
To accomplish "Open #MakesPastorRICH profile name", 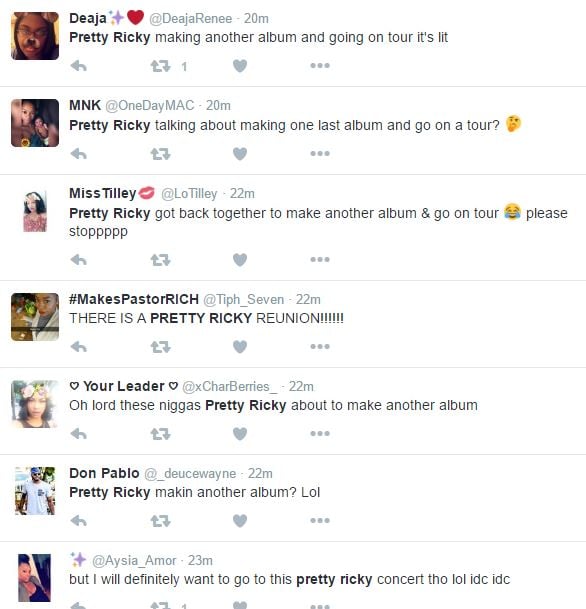I will pos(134,299).
